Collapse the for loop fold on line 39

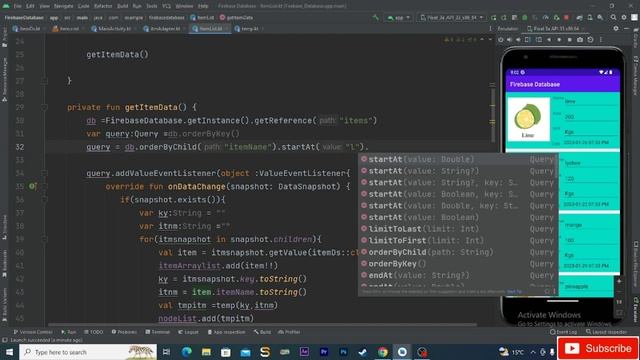click(44, 239)
